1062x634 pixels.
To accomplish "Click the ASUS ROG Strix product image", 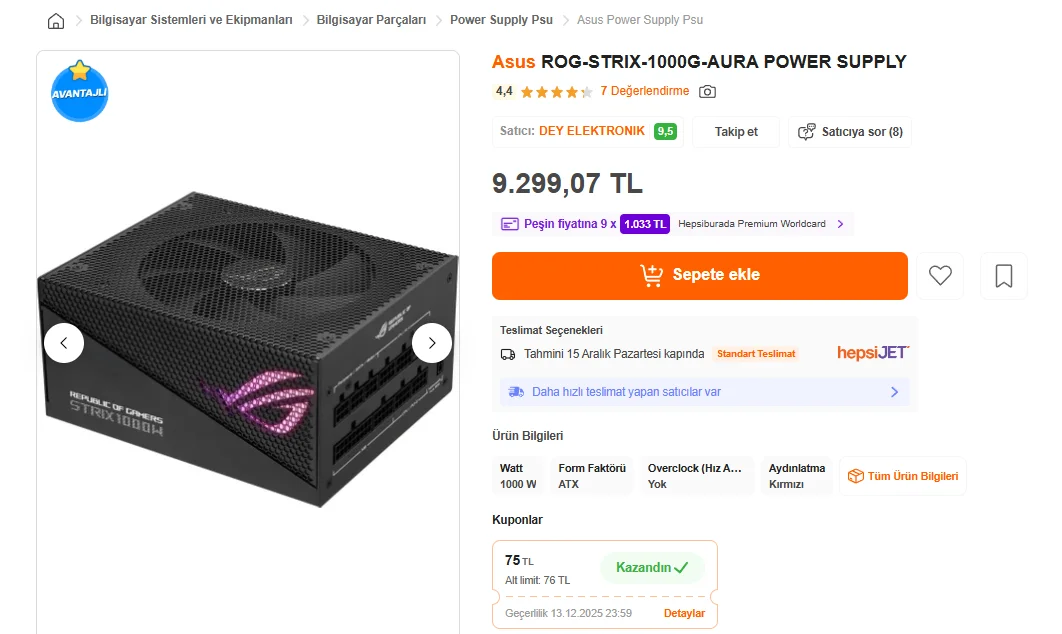I will (x=248, y=350).
